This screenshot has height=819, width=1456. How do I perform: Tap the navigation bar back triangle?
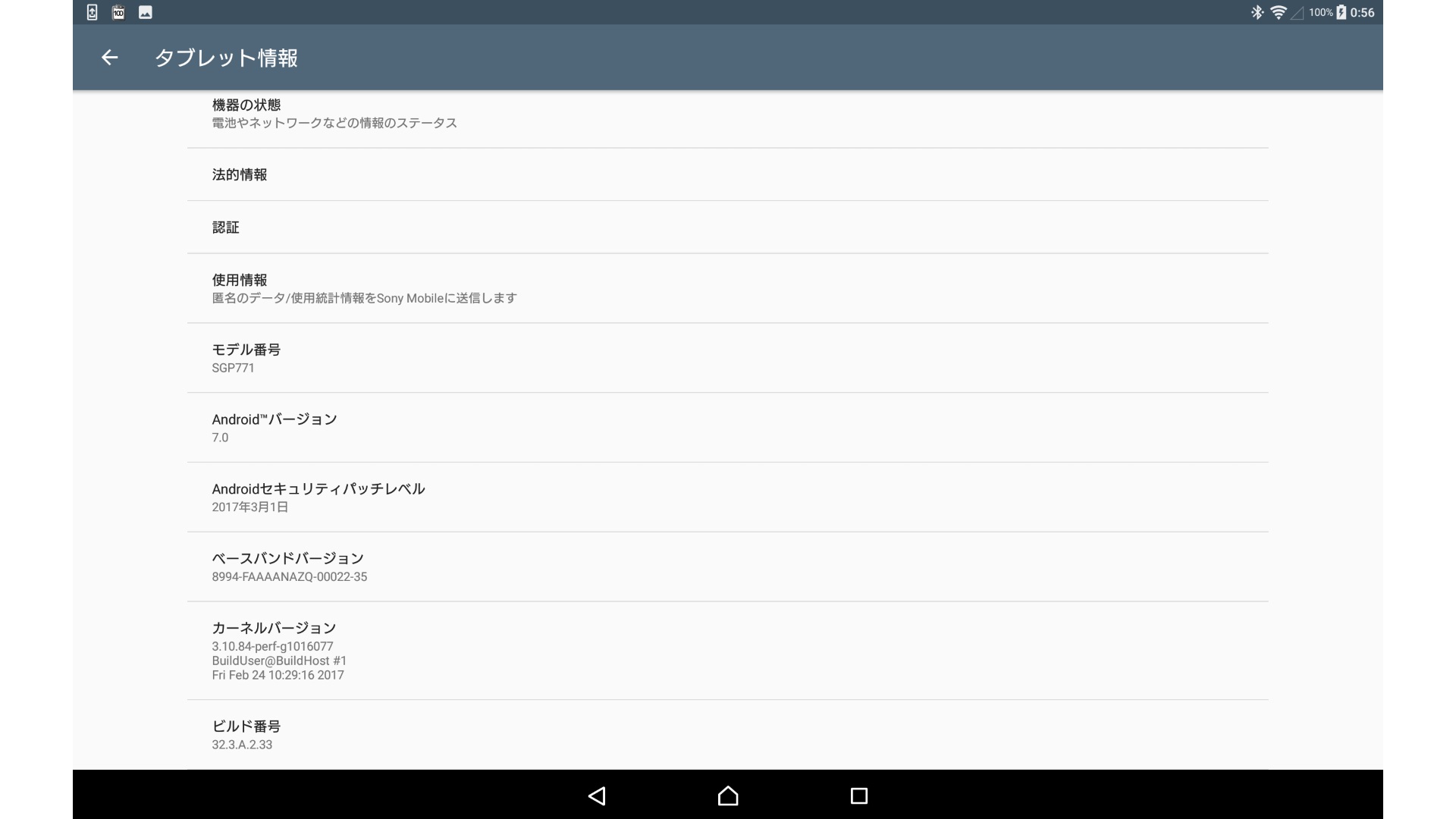click(x=597, y=795)
